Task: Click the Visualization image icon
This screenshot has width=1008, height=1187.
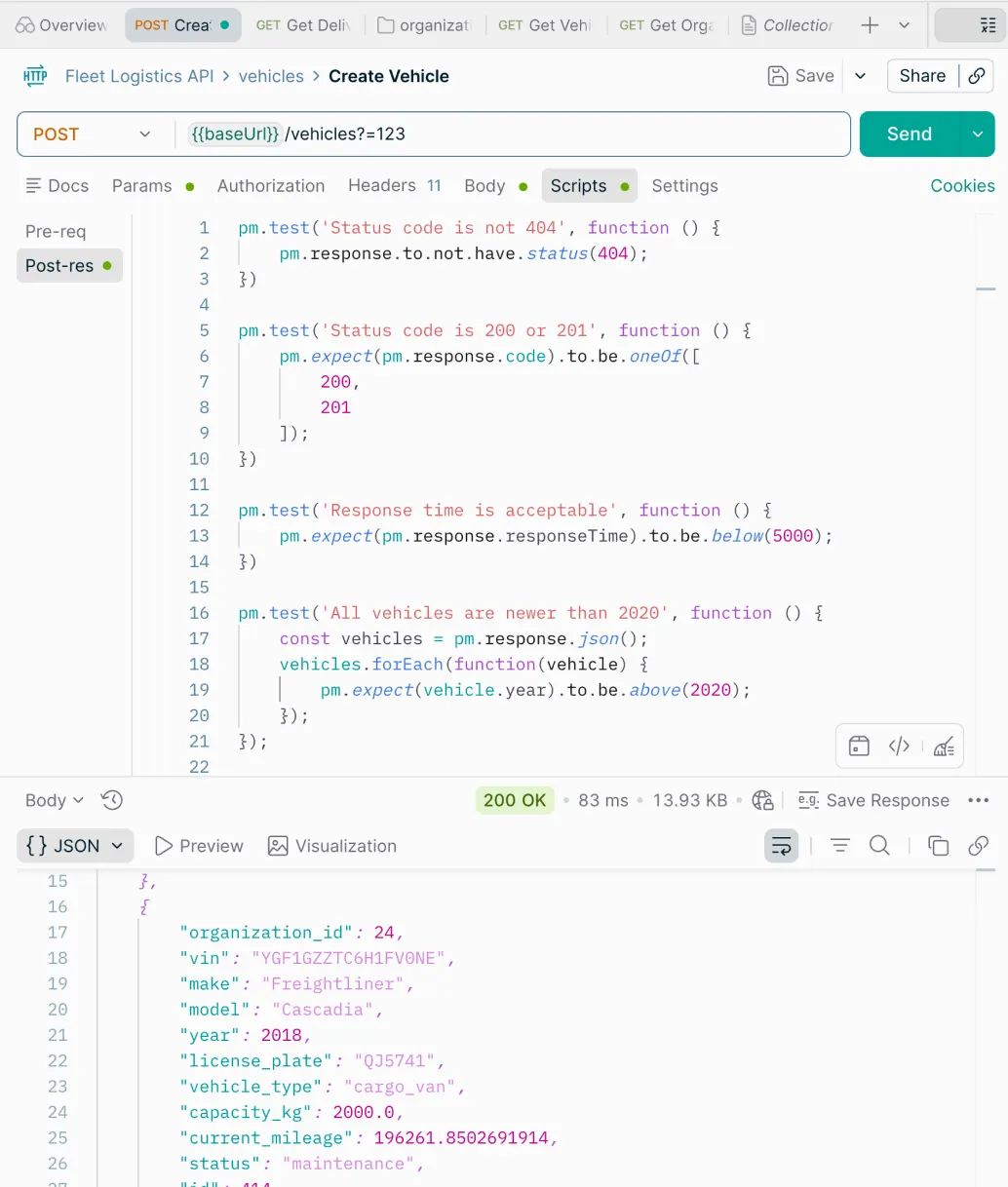Action: click(x=278, y=846)
